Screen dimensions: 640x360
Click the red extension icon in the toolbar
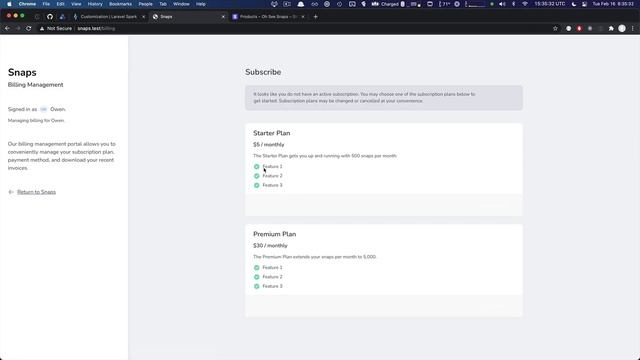(579, 29)
